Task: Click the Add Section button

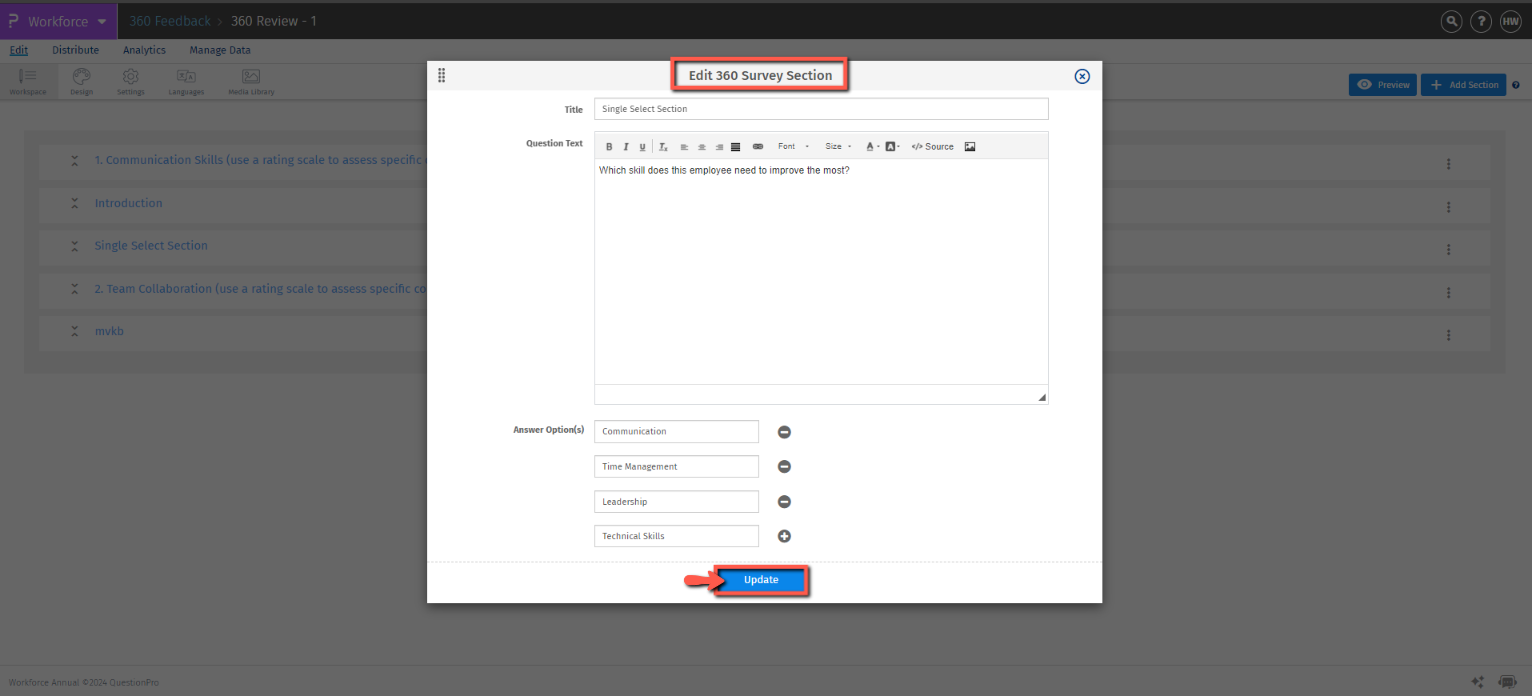Action: point(1463,84)
